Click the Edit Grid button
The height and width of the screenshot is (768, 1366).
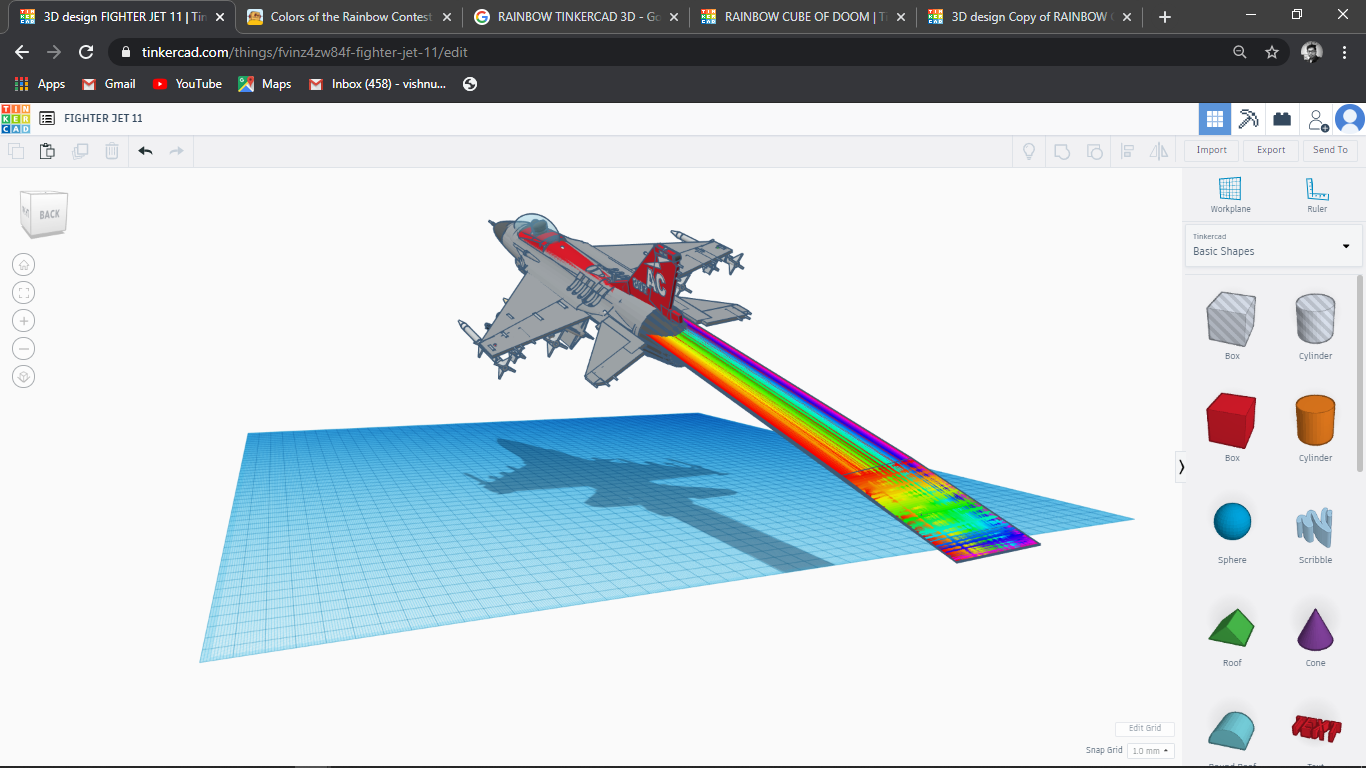point(1145,728)
